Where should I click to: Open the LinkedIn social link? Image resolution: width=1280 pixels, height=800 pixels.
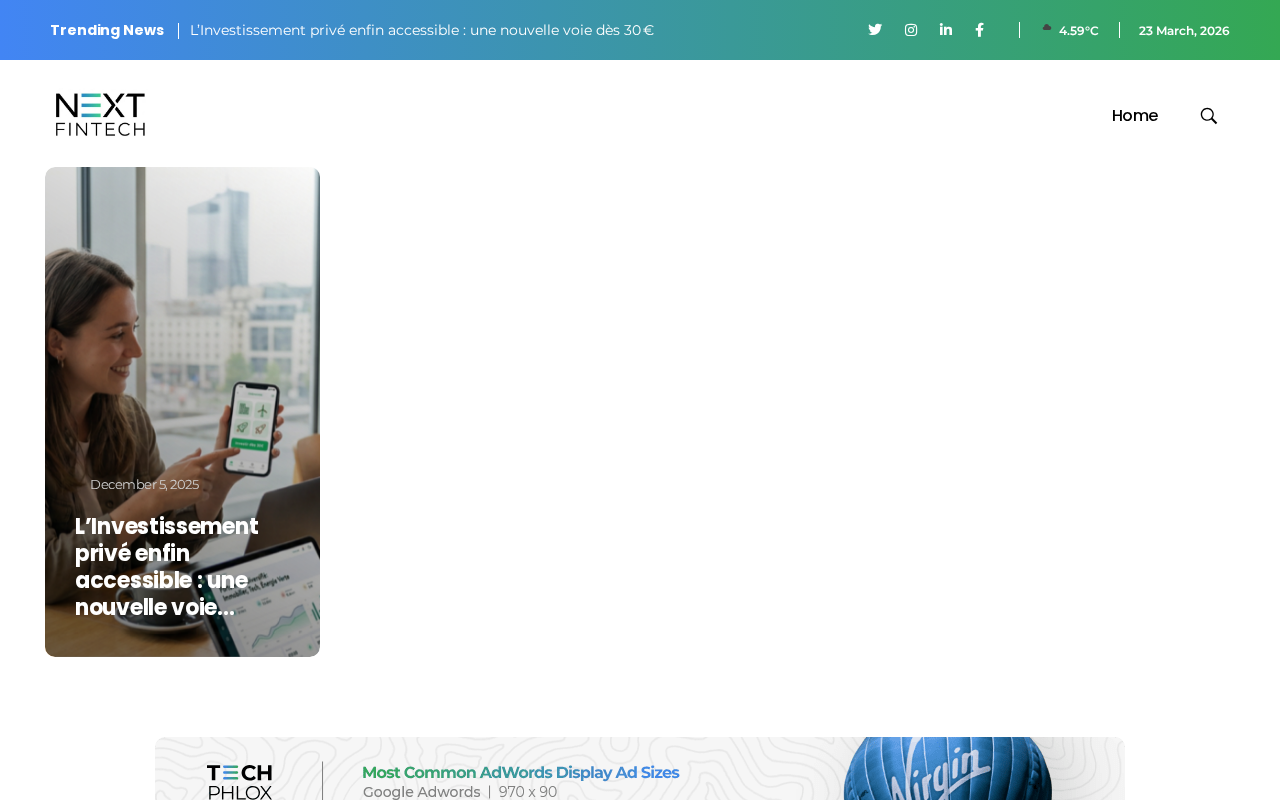coord(946,30)
